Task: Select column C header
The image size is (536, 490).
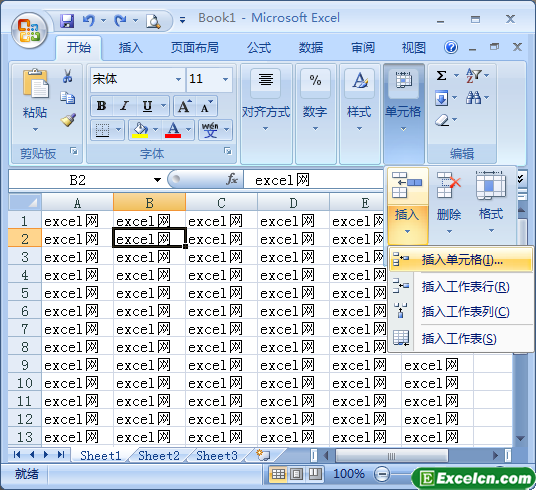Action: pos(222,202)
